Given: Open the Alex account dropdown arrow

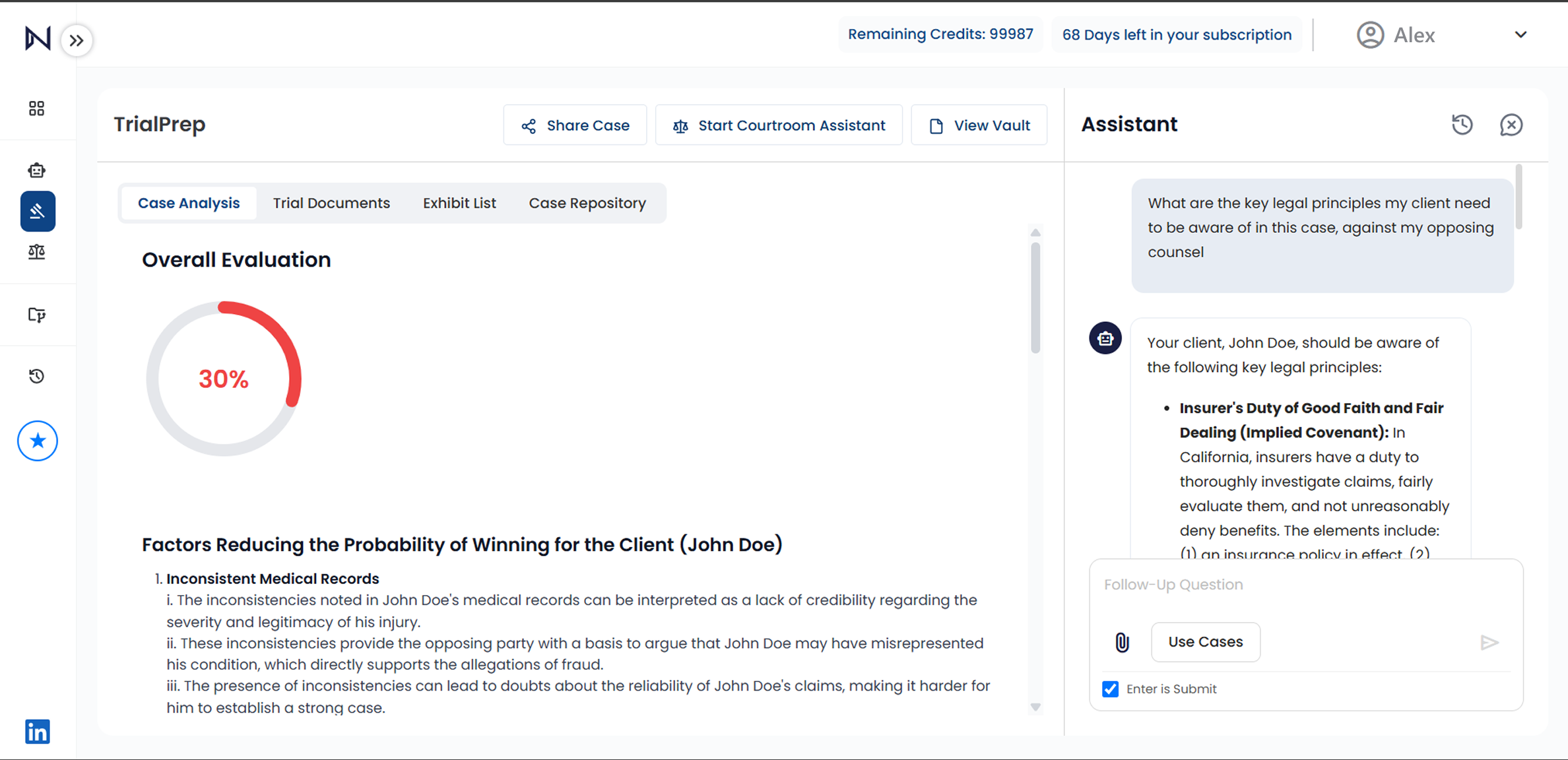Looking at the screenshot, I should [x=1520, y=35].
